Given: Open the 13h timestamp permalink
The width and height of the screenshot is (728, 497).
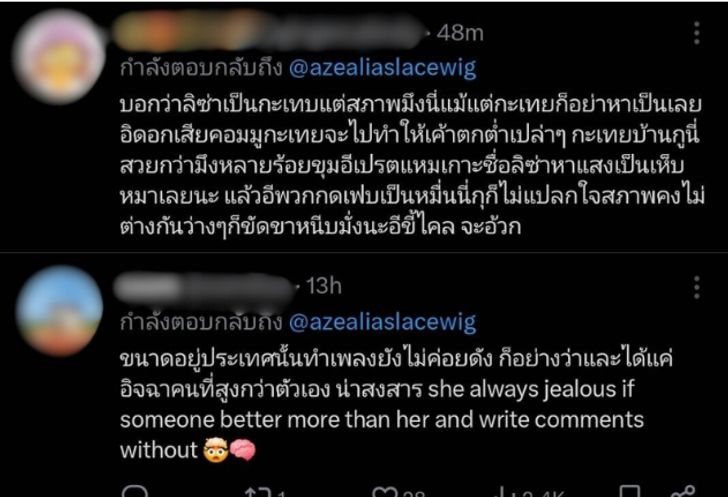Looking at the screenshot, I should (324, 286).
